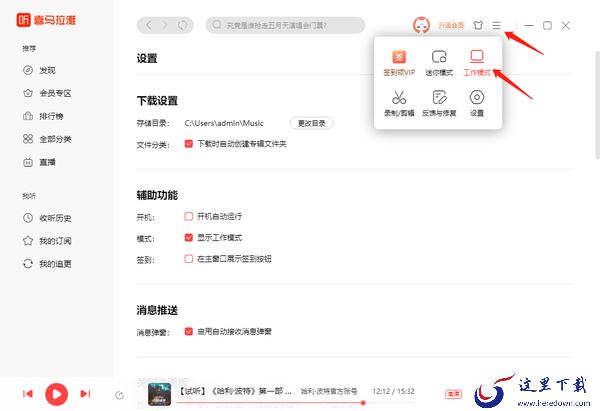
Task: Maximize the Ximalaya window
Action: click(548, 26)
